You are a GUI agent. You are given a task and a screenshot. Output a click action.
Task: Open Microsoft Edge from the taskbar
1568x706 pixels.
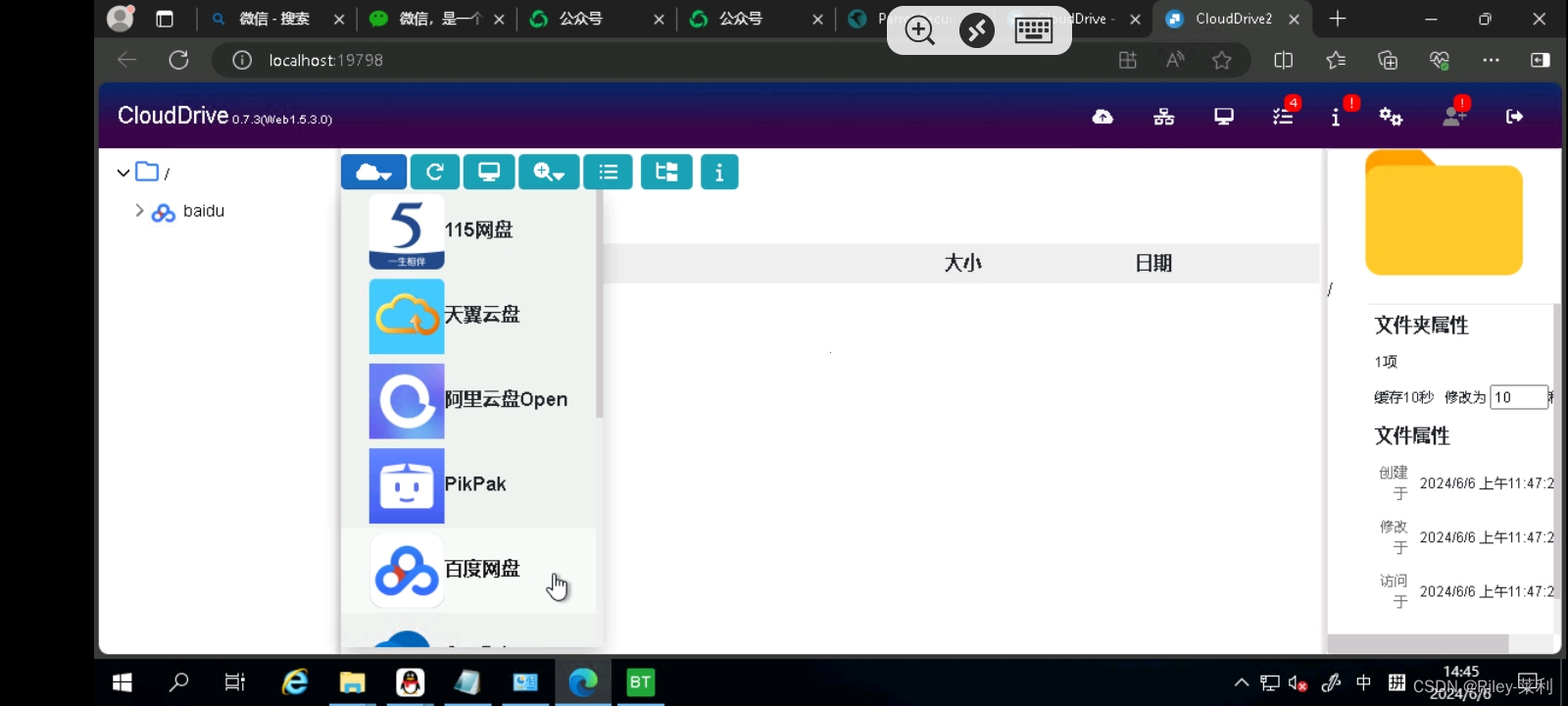tap(583, 682)
